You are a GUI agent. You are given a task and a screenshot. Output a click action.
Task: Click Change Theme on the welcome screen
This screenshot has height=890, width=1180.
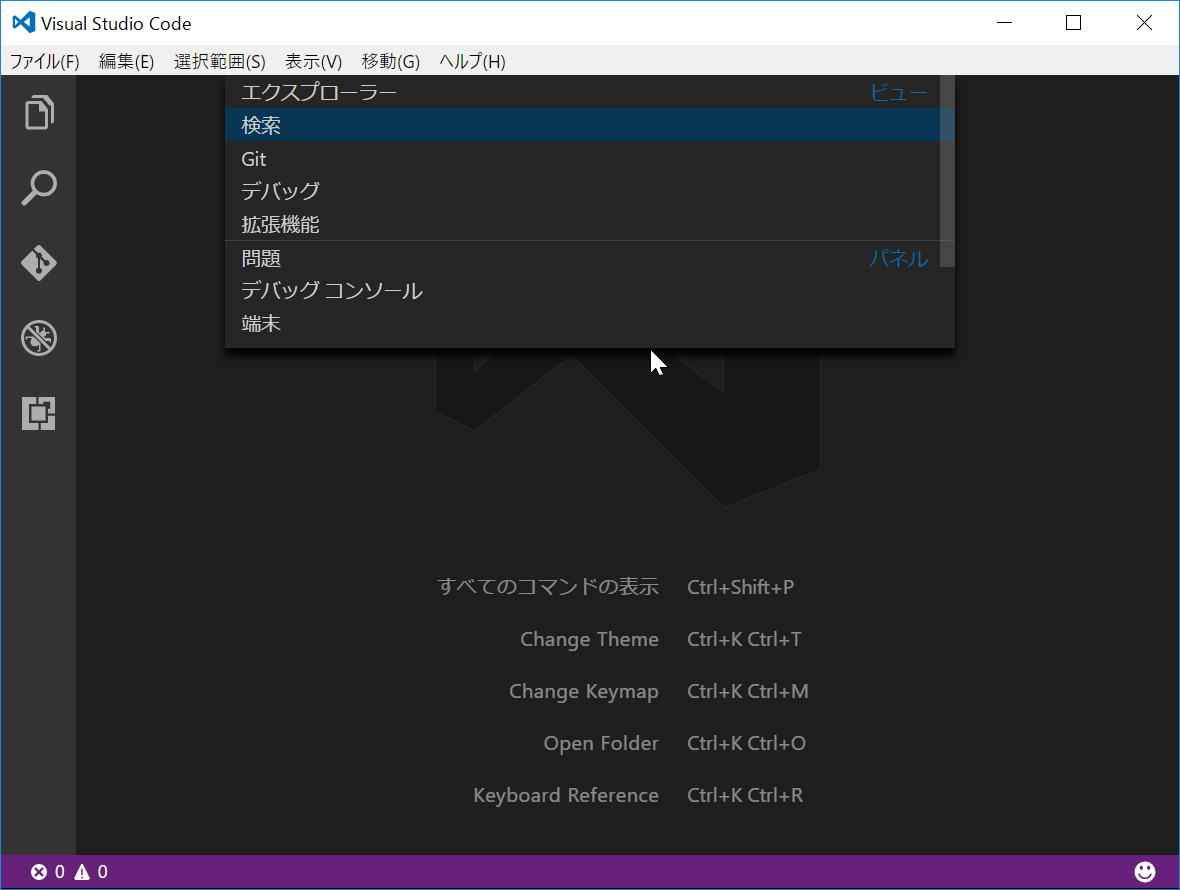(x=589, y=639)
